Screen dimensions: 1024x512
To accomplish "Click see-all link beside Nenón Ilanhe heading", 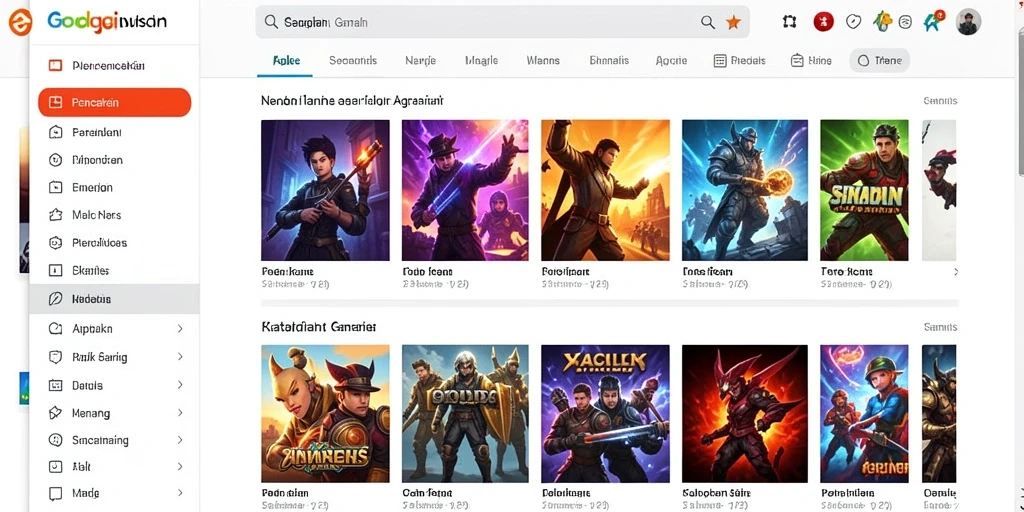I will click(x=940, y=101).
